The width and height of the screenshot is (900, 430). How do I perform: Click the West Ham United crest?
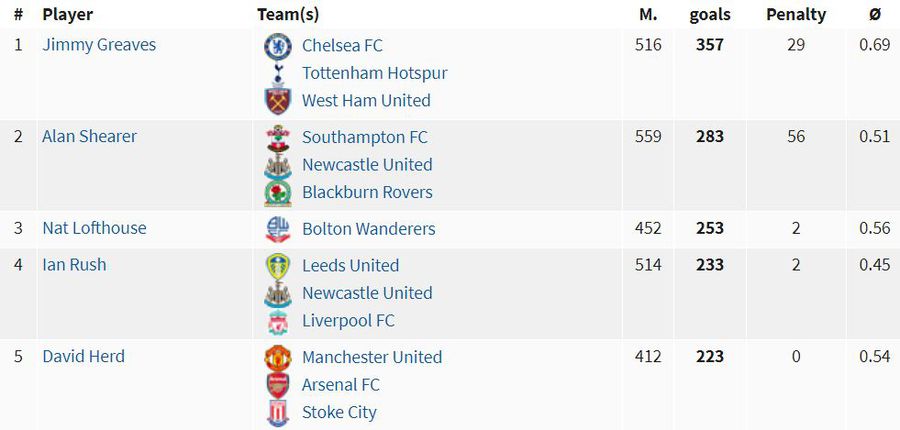point(278,101)
